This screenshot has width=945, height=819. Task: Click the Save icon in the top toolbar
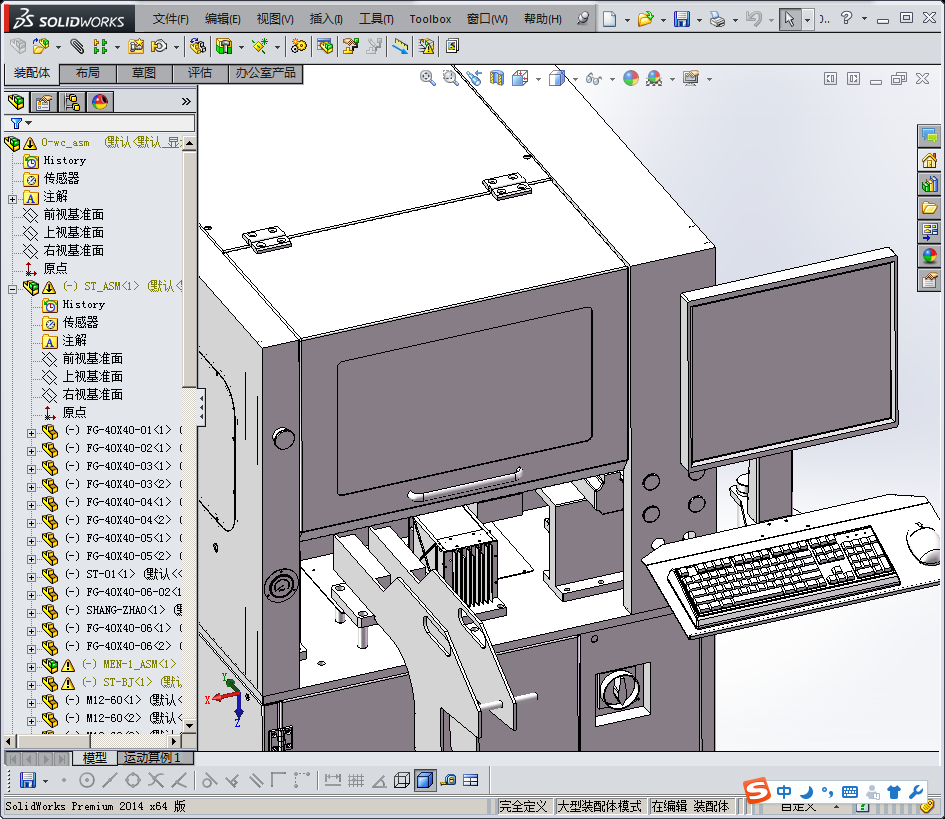click(681, 19)
